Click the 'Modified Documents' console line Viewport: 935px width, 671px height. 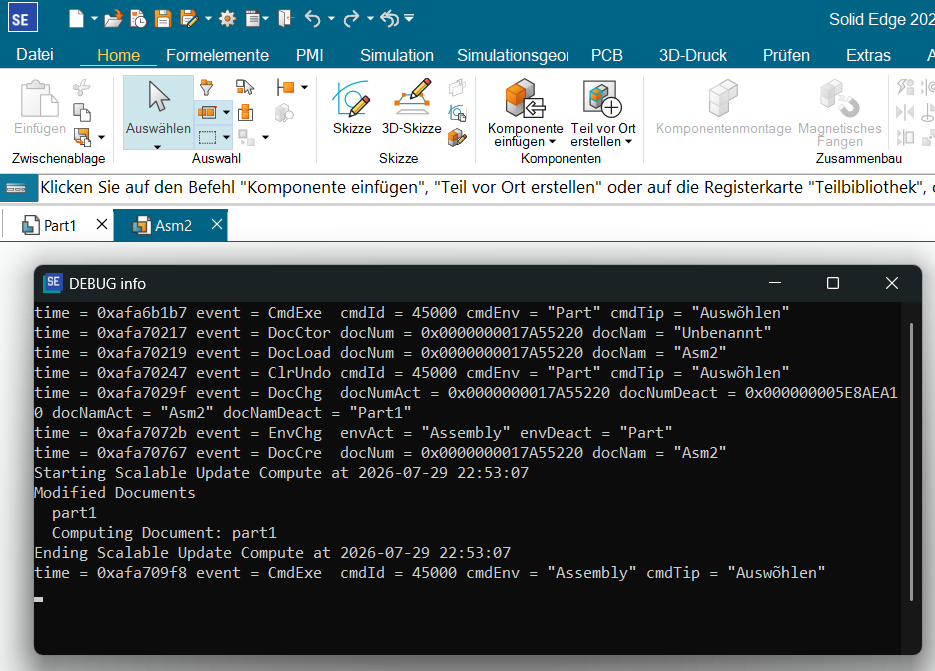tap(114, 493)
